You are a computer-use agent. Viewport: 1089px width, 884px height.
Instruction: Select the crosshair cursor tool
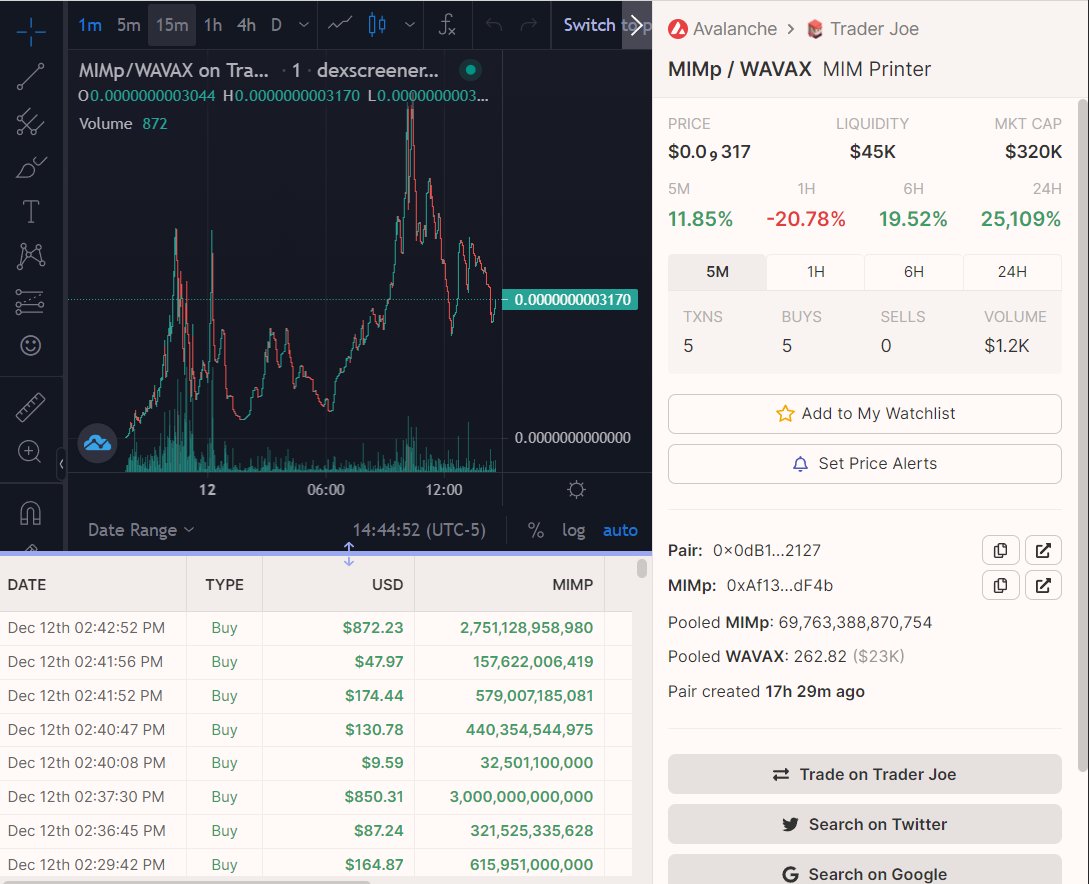[x=31, y=31]
